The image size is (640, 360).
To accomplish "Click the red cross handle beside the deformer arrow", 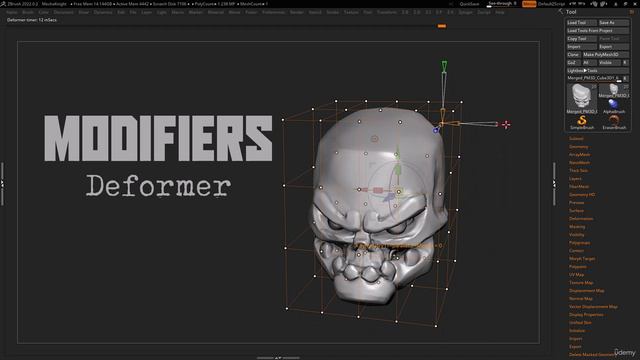I will (x=506, y=125).
